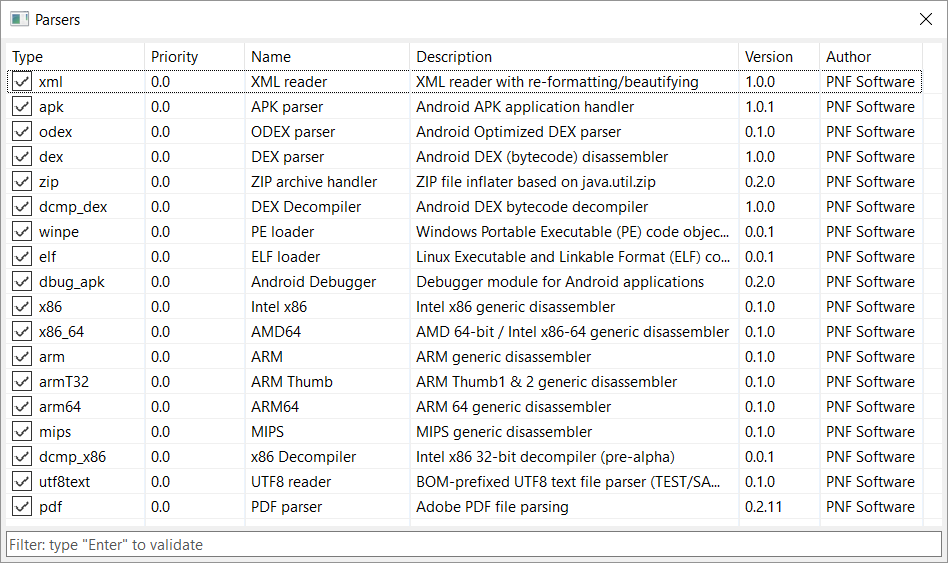Select the Android Debugger row name

[x=313, y=282]
